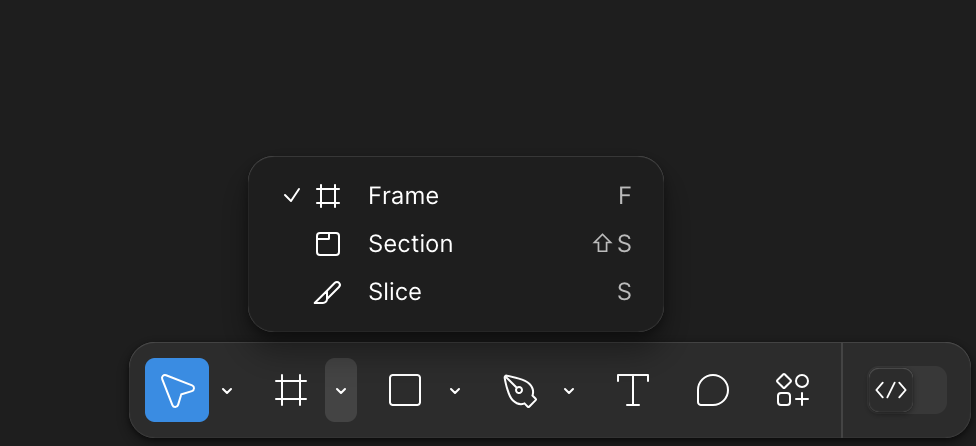Click the Section icon in the menu
Screen dimensions: 976x446
[x=328, y=244]
